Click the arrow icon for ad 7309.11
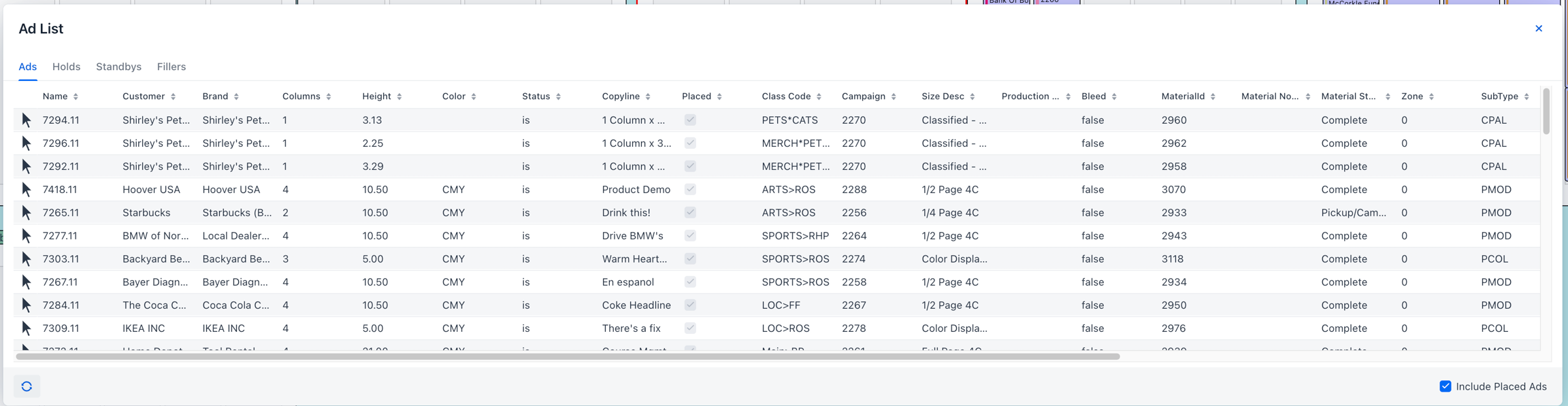This screenshot has height=406, width=1568. pos(26,328)
